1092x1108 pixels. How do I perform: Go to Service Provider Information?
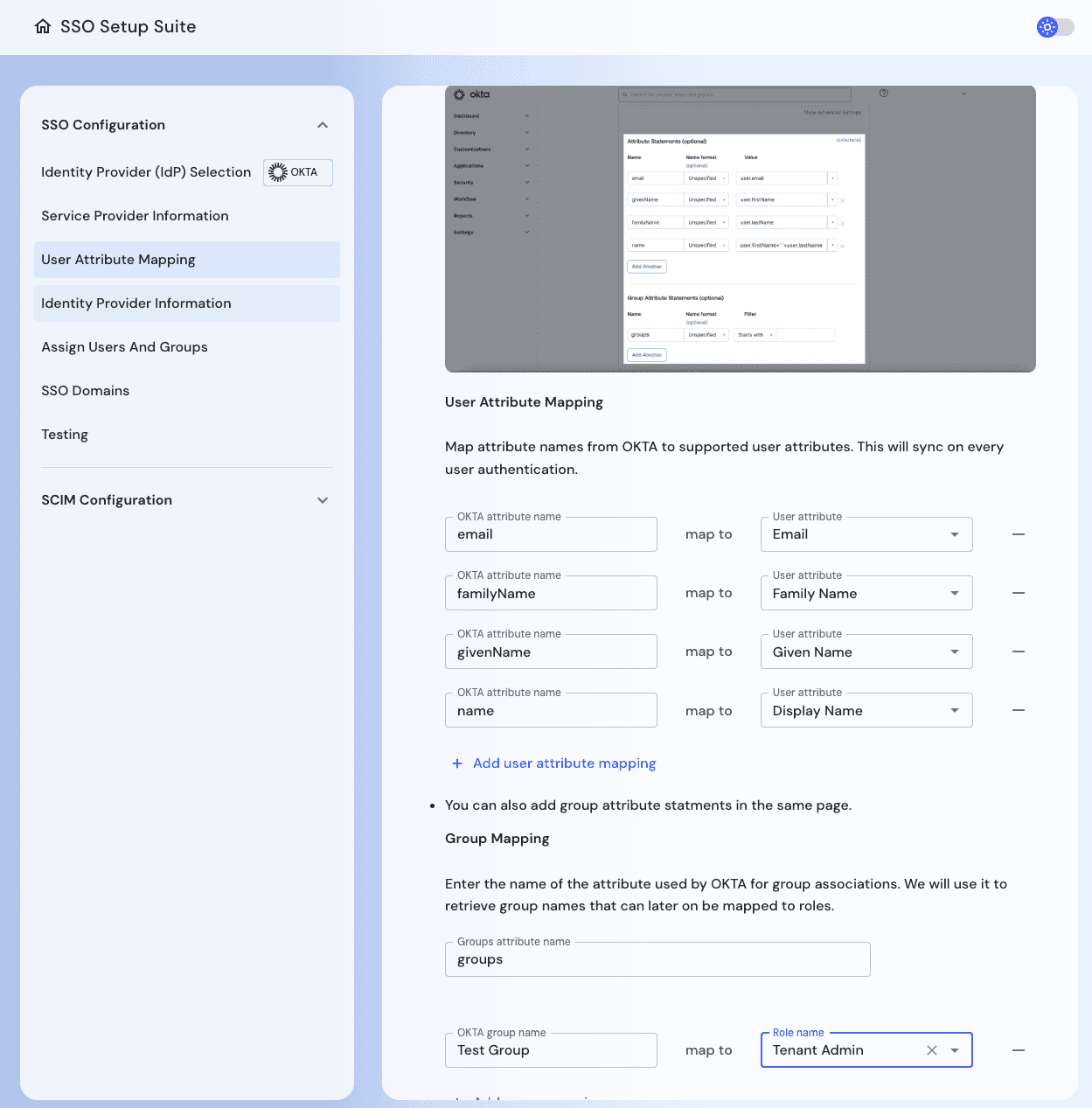[x=135, y=215]
